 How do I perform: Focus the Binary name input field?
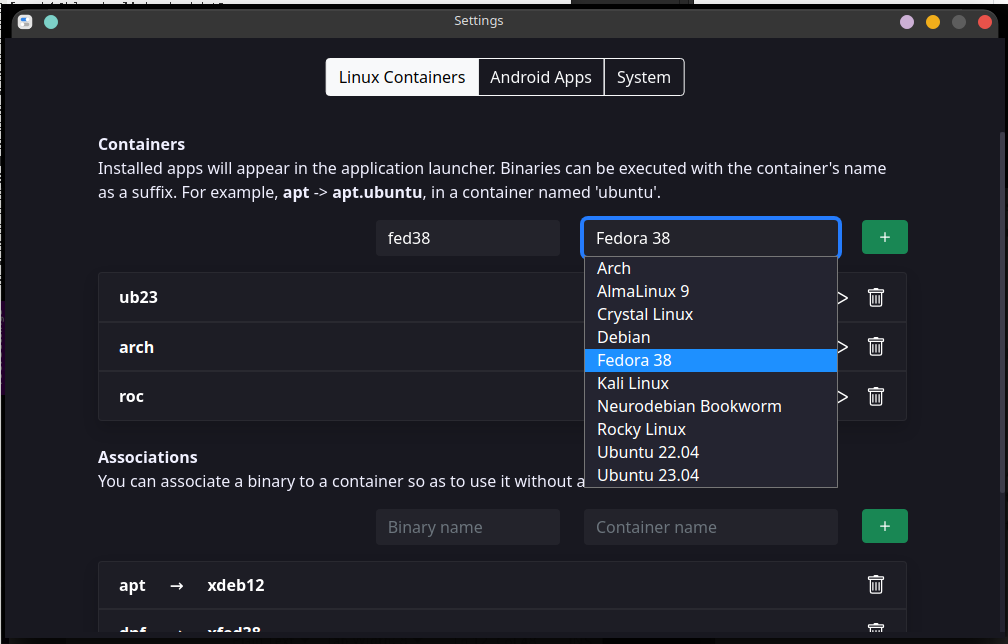pyautogui.click(x=468, y=527)
